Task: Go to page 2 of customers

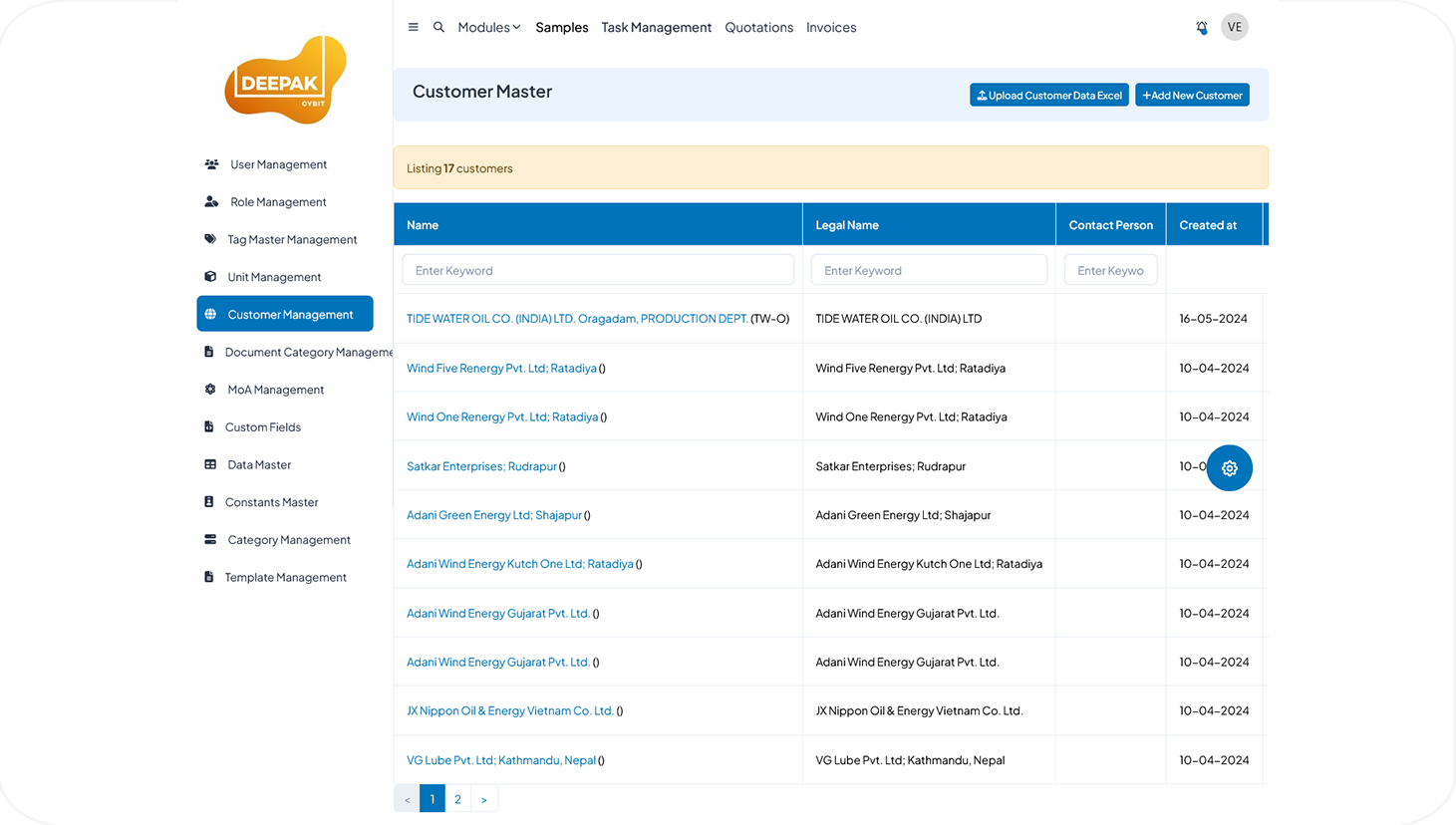Action: [x=457, y=799]
